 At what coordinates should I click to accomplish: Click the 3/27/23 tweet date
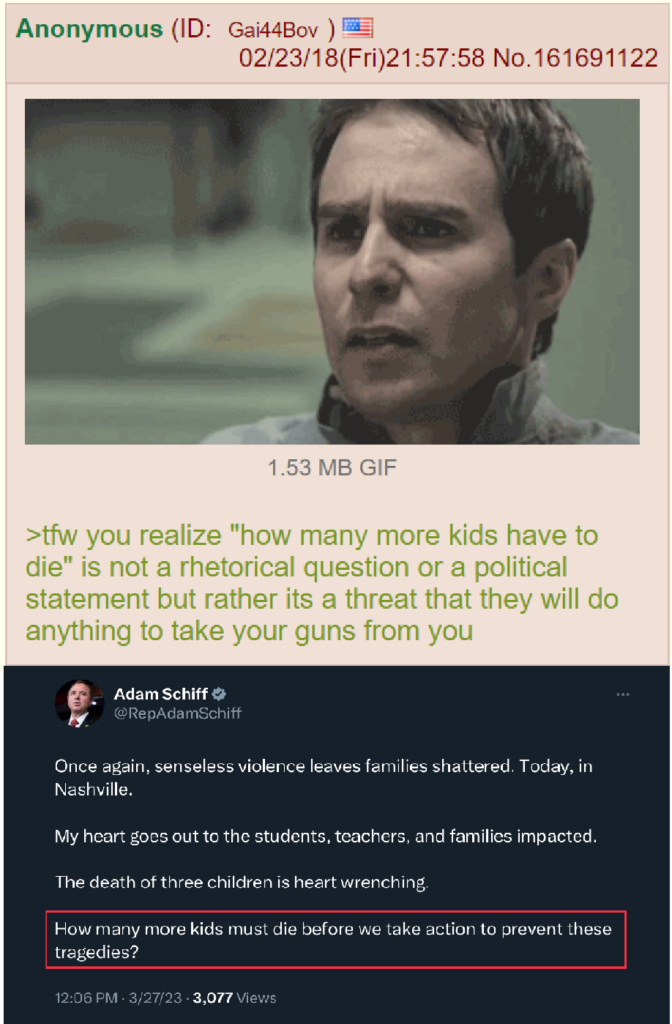(155, 998)
